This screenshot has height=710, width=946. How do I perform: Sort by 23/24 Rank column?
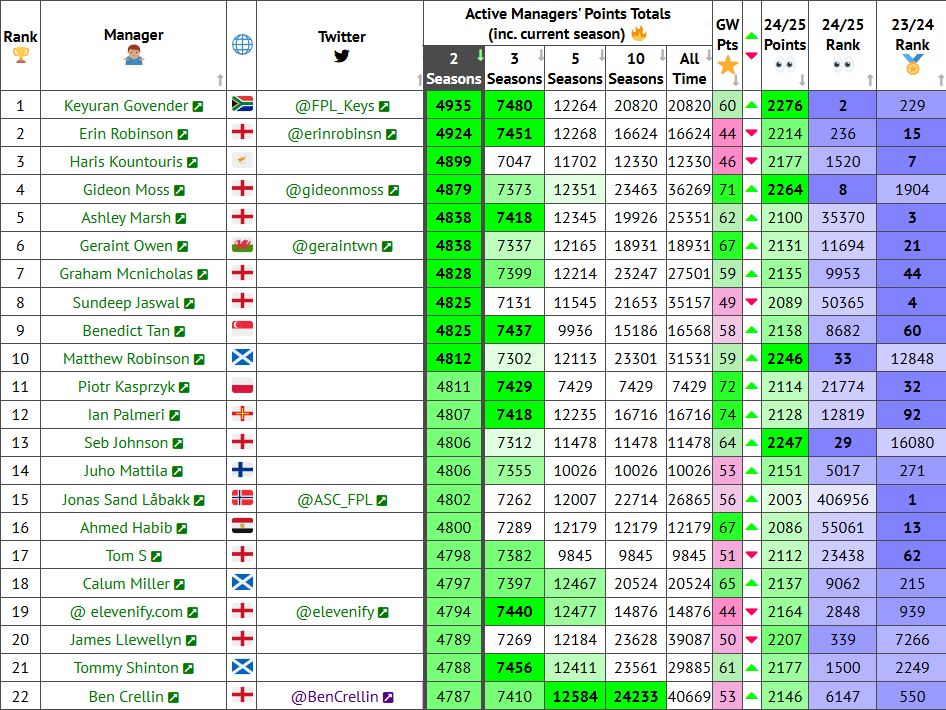tap(912, 45)
